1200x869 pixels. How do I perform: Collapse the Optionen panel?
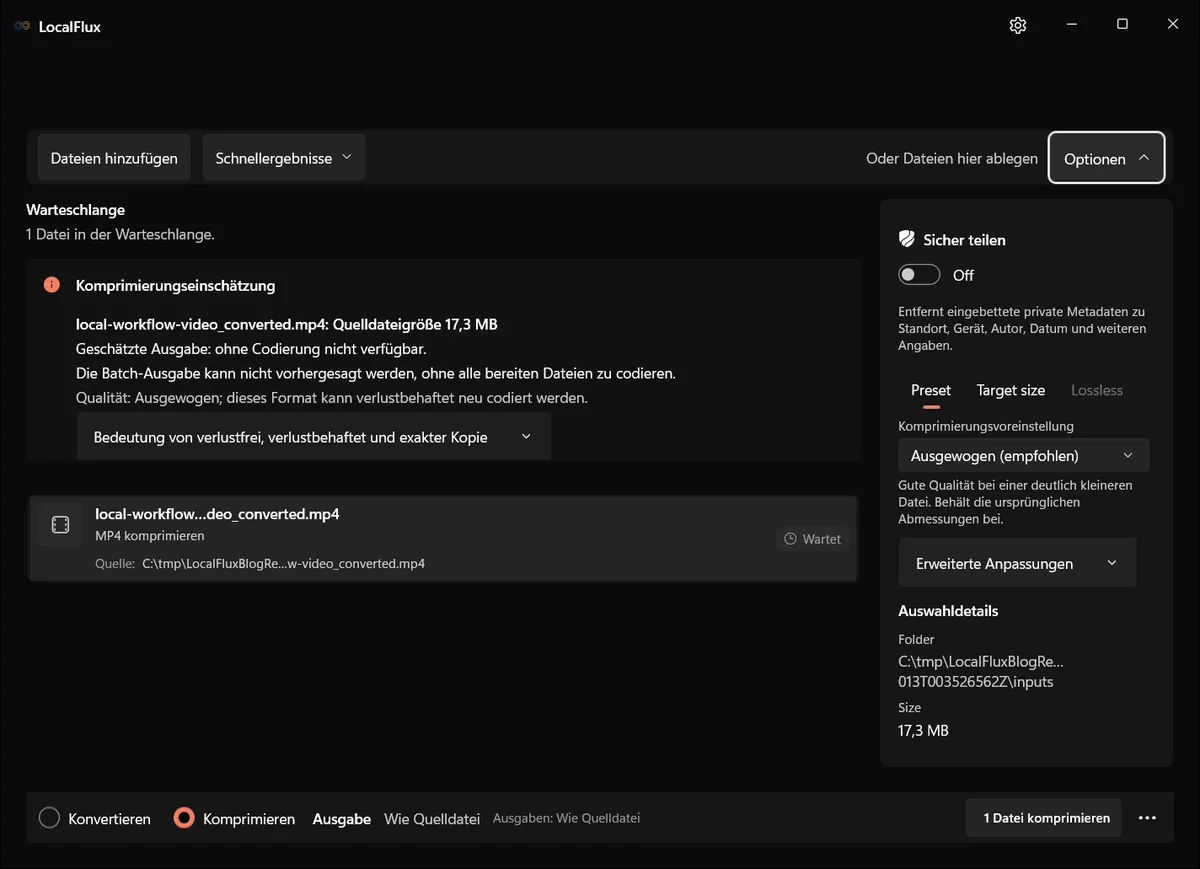click(x=1107, y=158)
